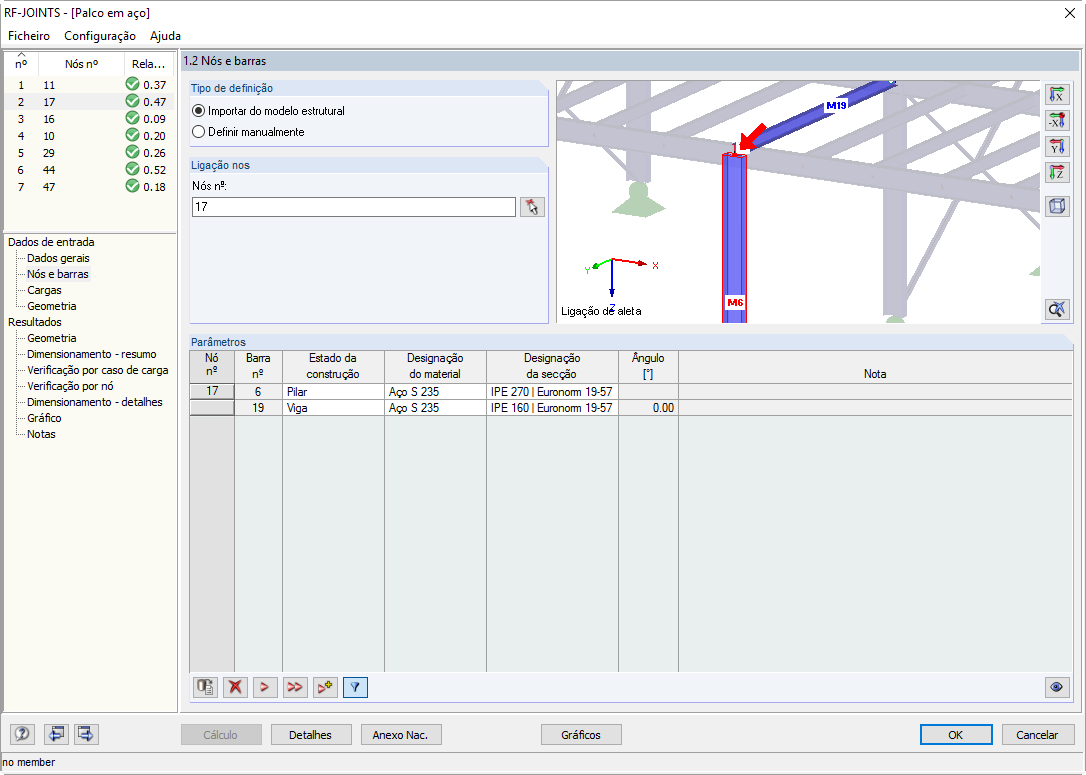The image size is (1086, 775).
Task: Select joint row 5 with node 29
Action: coord(90,152)
